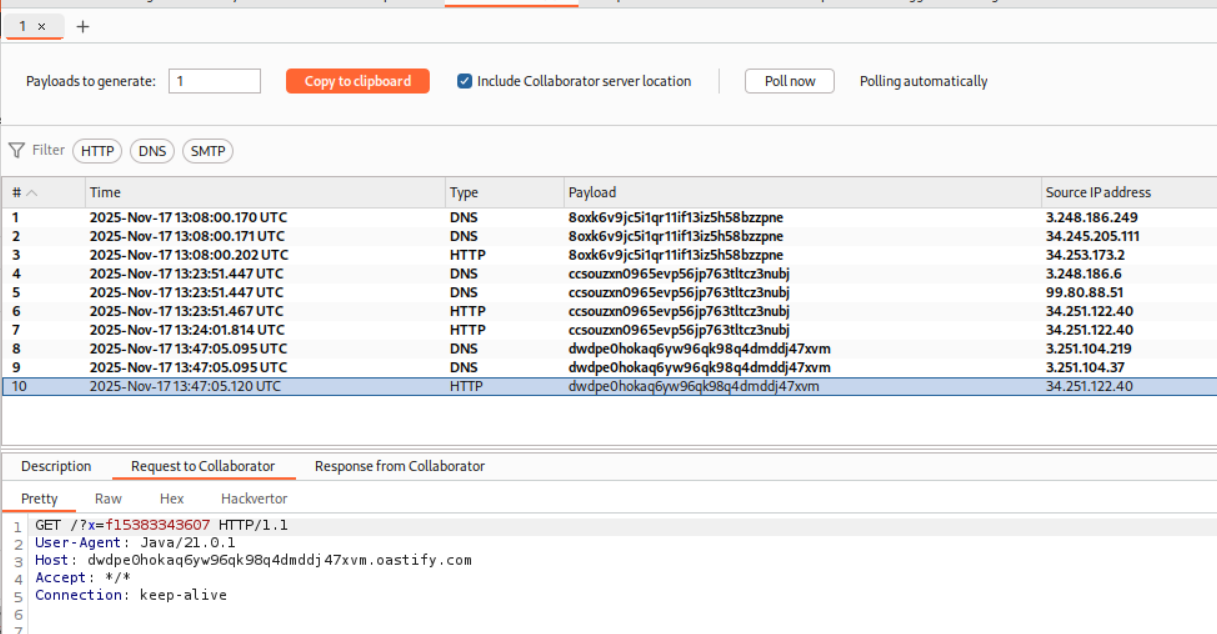
Task: Uncheck Include Collaborator server location
Action: [x=464, y=81]
